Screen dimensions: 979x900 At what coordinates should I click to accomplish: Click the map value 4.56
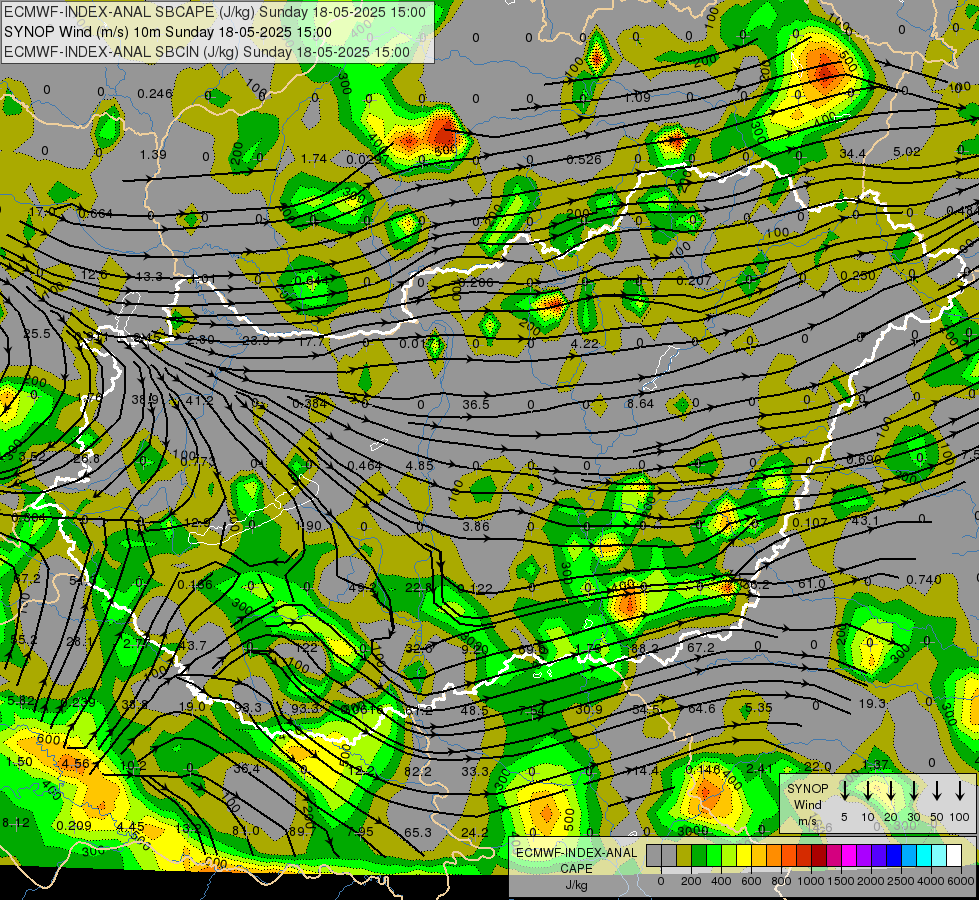[x=76, y=763]
